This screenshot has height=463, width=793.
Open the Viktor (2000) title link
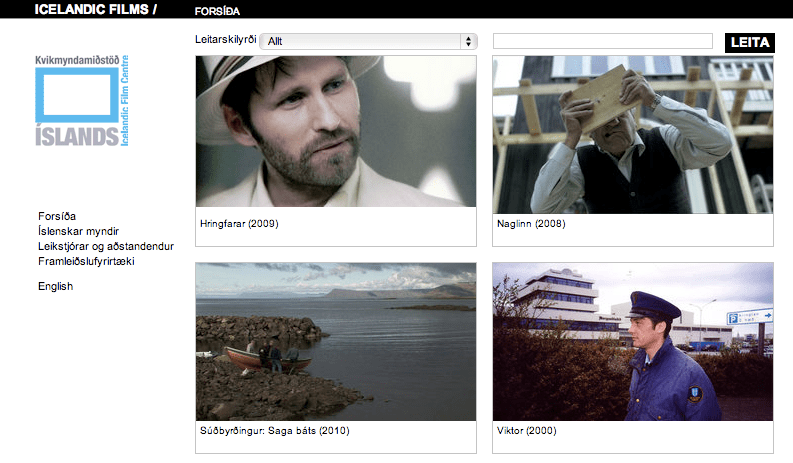click(x=526, y=431)
